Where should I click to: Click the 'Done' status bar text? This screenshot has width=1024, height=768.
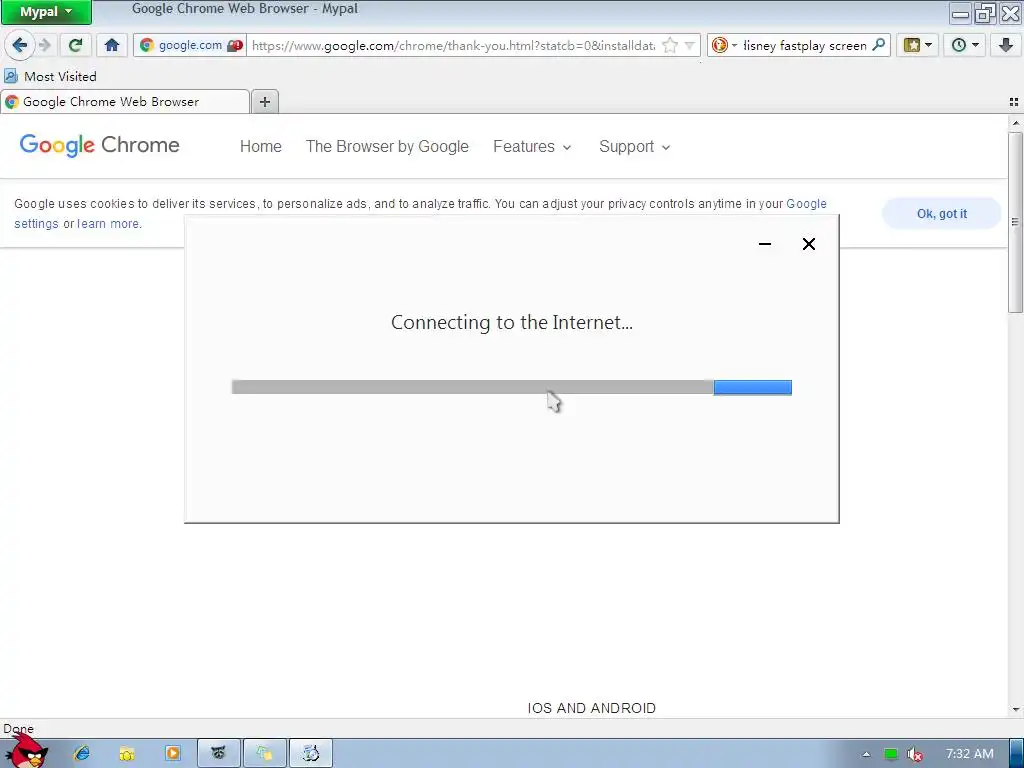(18, 728)
